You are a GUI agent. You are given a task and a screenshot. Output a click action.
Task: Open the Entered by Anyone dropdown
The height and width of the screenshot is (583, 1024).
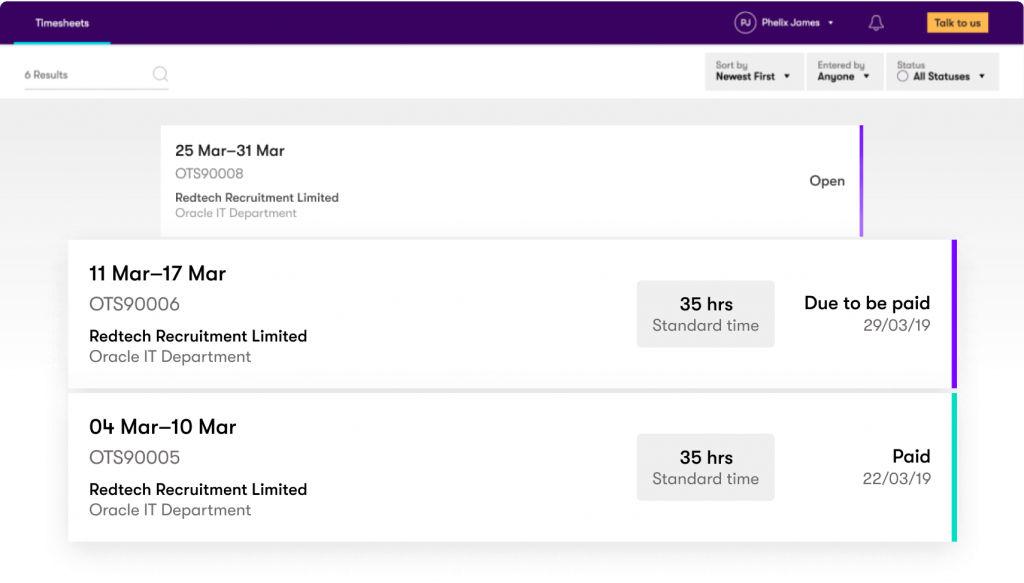pos(844,72)
